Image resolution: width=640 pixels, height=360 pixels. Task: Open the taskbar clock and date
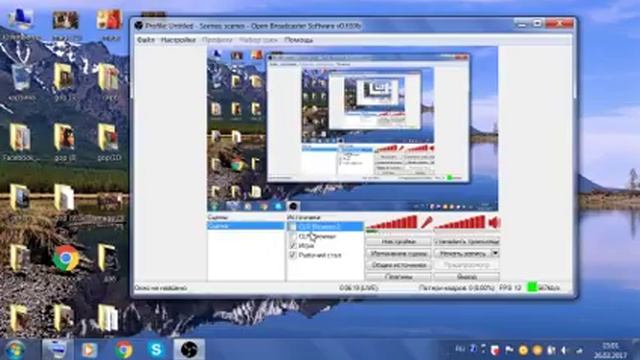tap(611, 350)
